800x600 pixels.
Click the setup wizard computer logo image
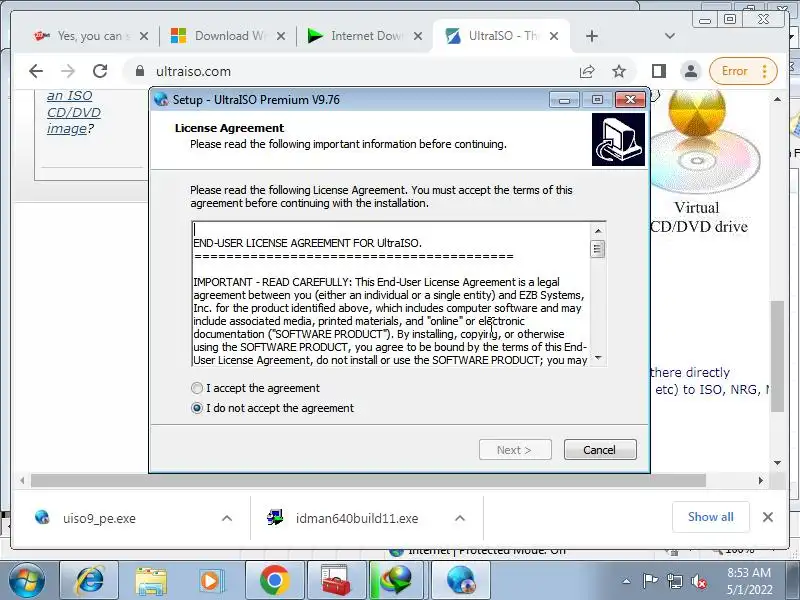(618, 139)
